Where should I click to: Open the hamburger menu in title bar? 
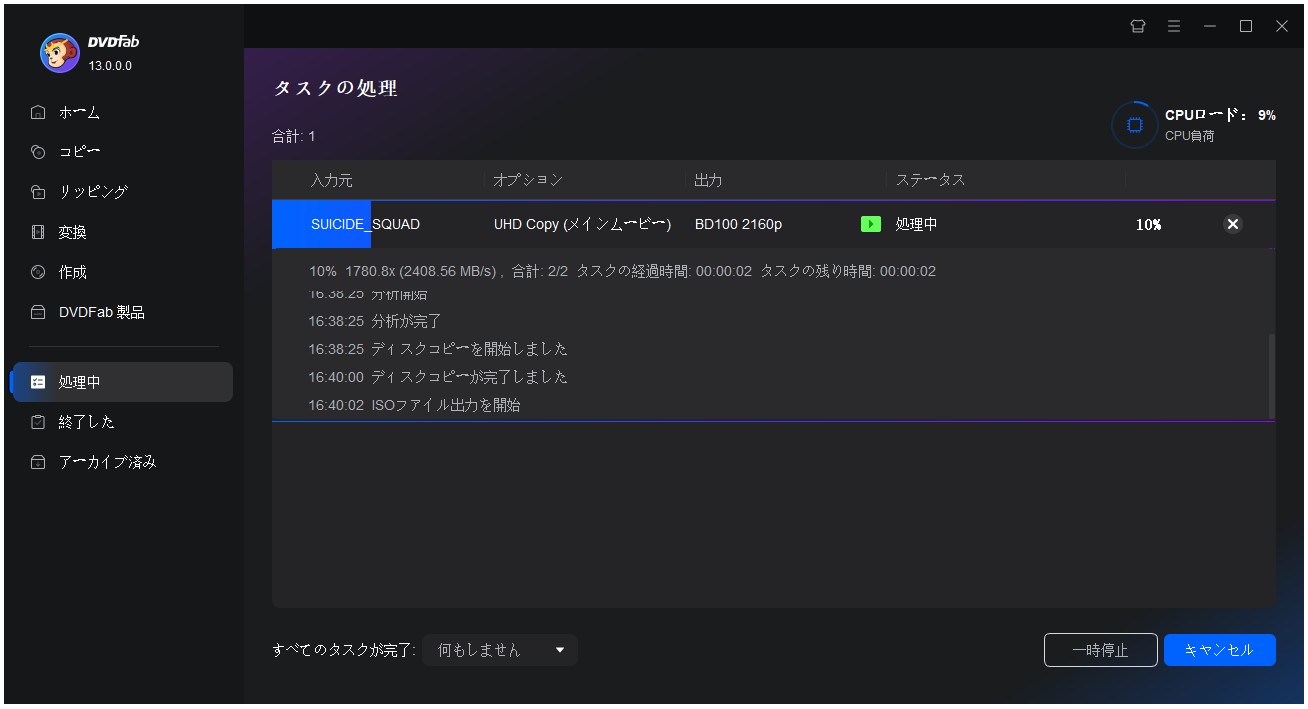(x=1174, y=27)
